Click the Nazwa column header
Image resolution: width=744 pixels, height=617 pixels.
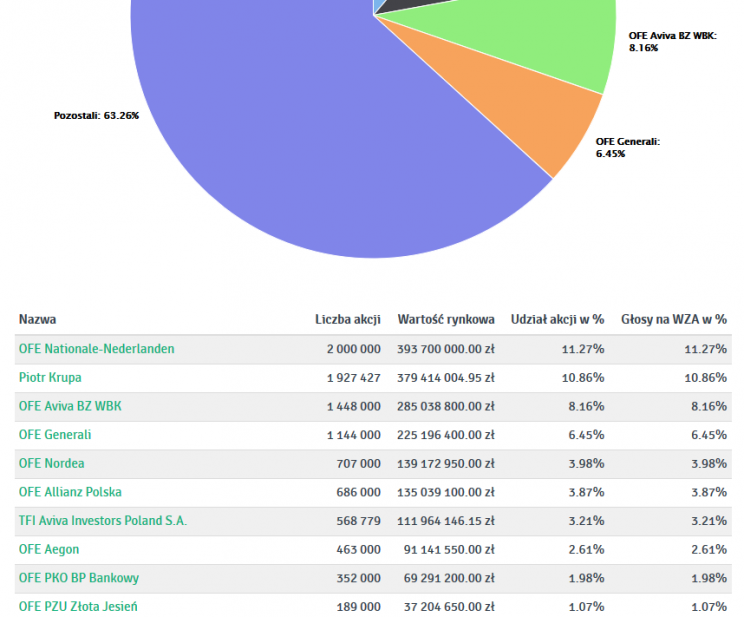[x=37, y=320]
